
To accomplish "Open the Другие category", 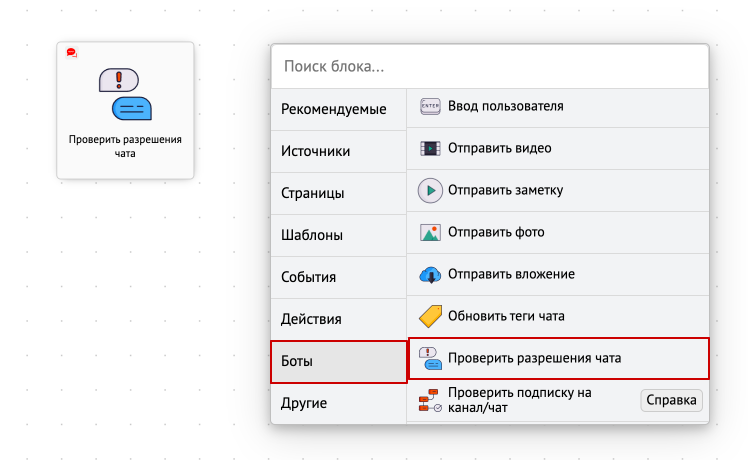I will (x=339, y=403).
